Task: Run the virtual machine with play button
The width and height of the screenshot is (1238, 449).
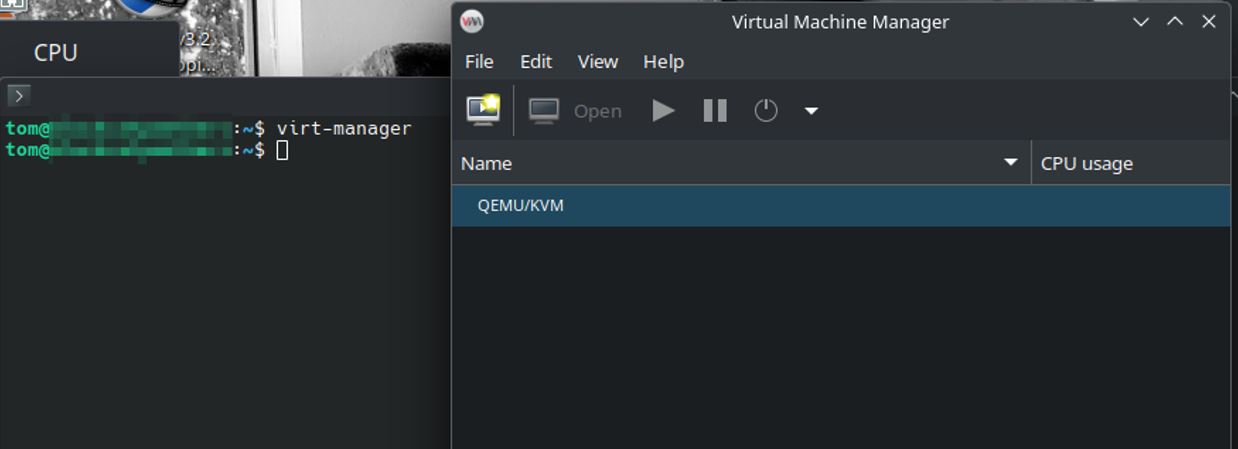Action: point(663,110)
